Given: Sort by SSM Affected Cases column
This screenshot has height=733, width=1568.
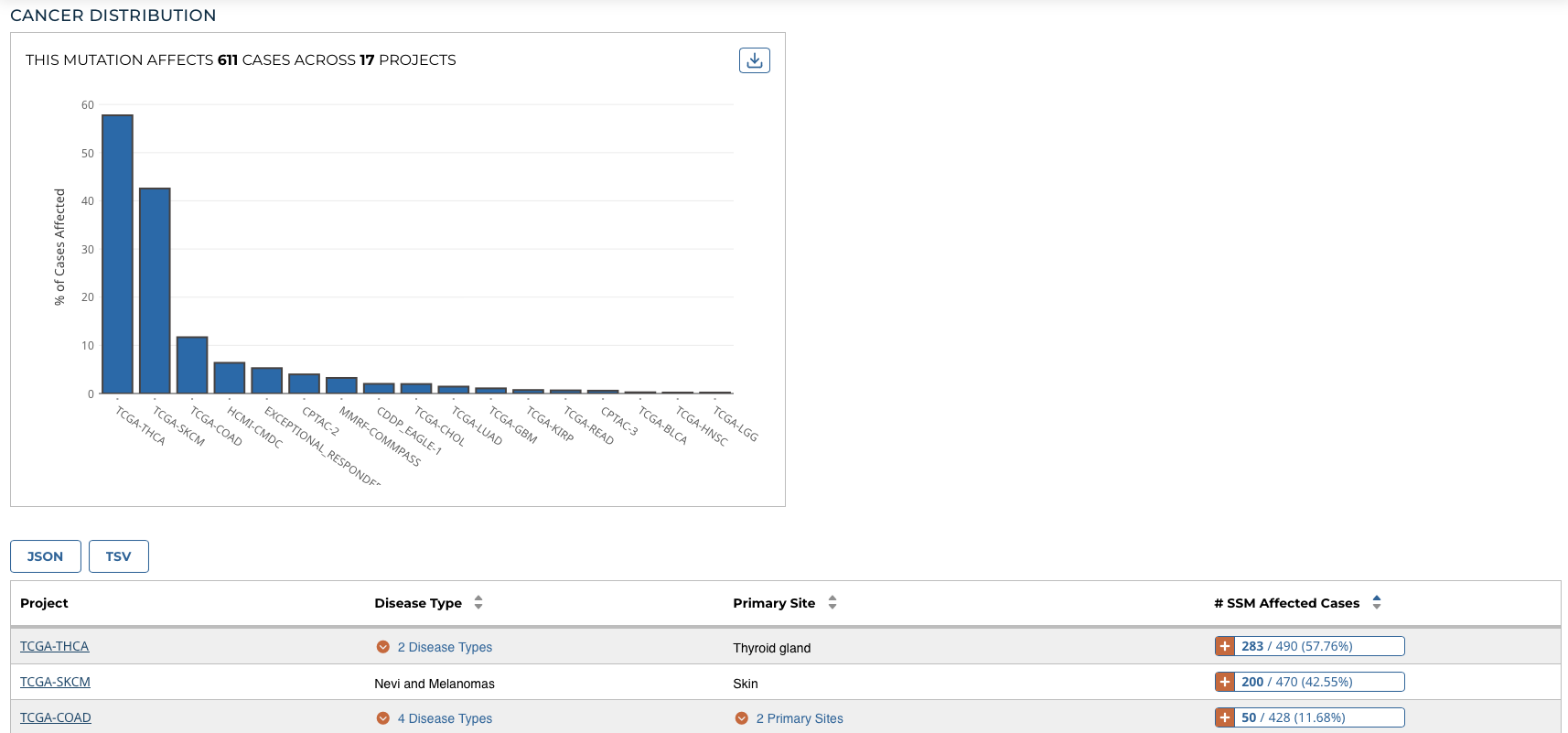Looking at the screenshot, I should (x=1376, y=602).
